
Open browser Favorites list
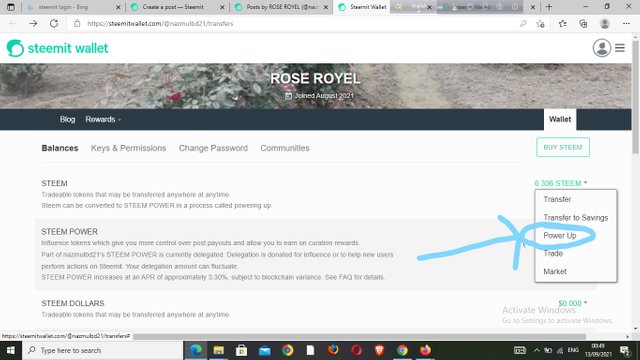[x=562, y=24]
